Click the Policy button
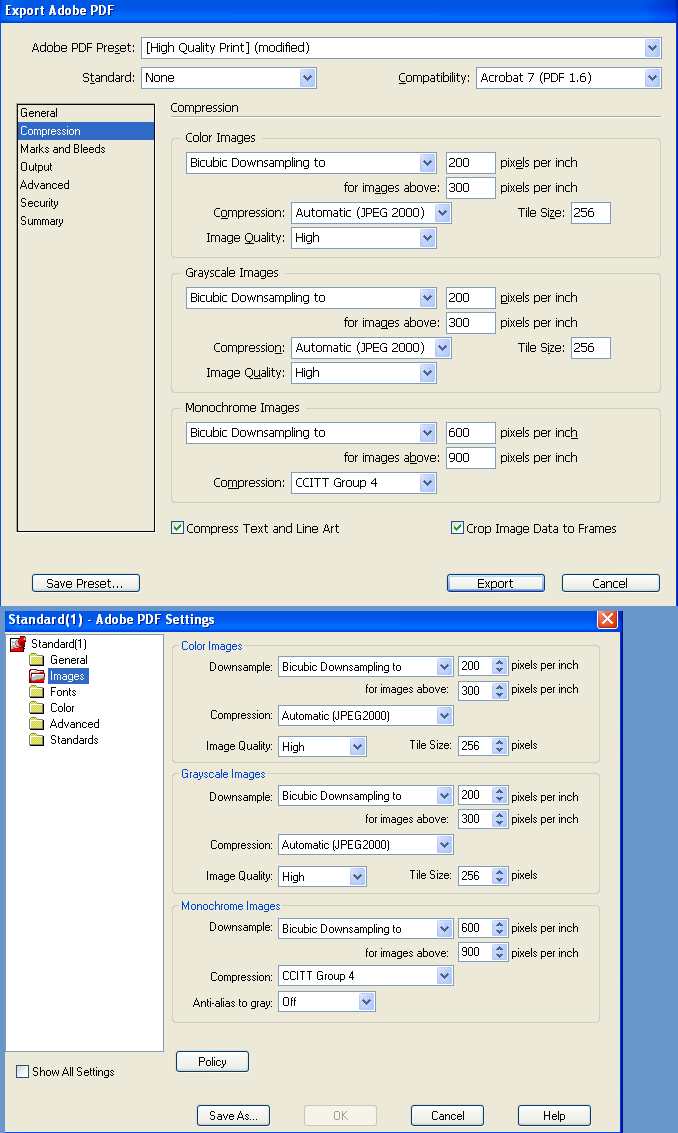This screenshot has width=678, height=1133. click(213, 1061)
